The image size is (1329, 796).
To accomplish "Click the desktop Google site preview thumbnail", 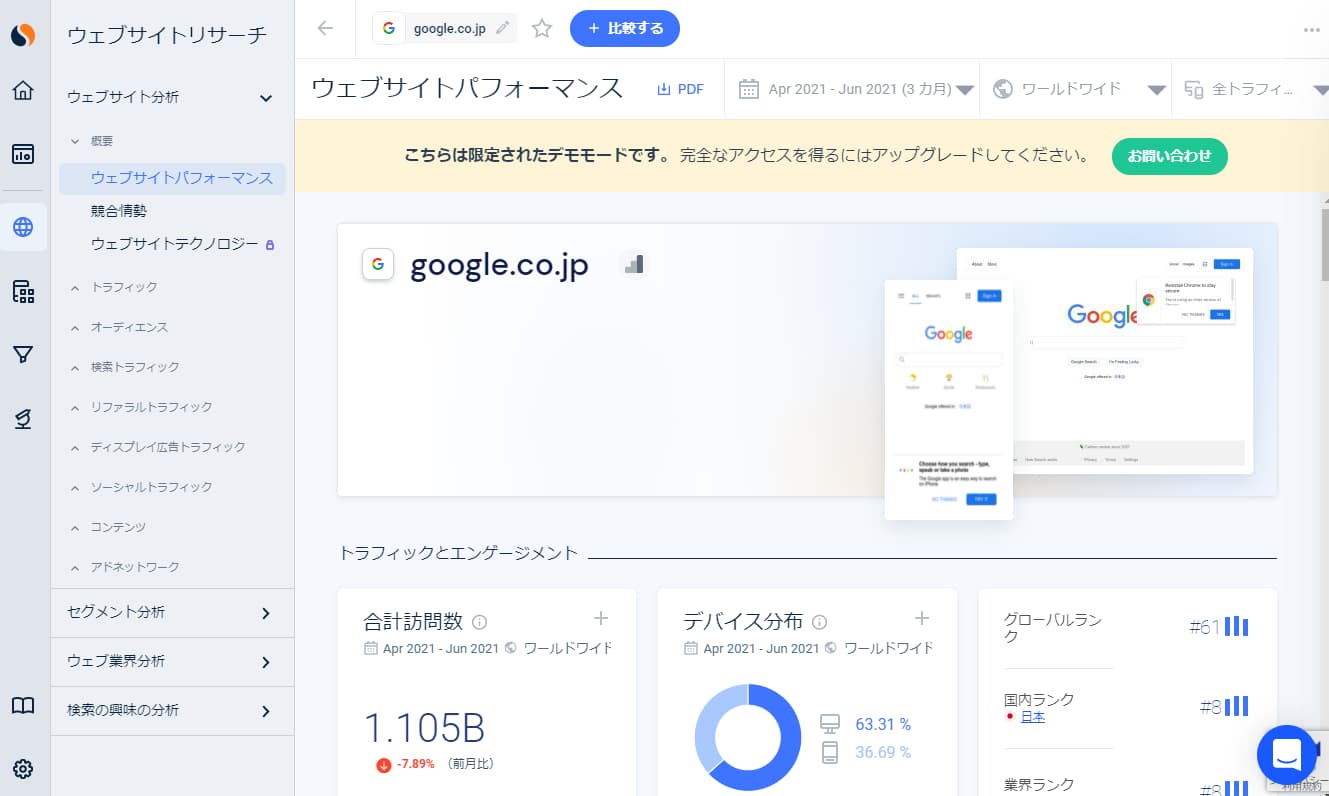I will tap(1104, 361).
